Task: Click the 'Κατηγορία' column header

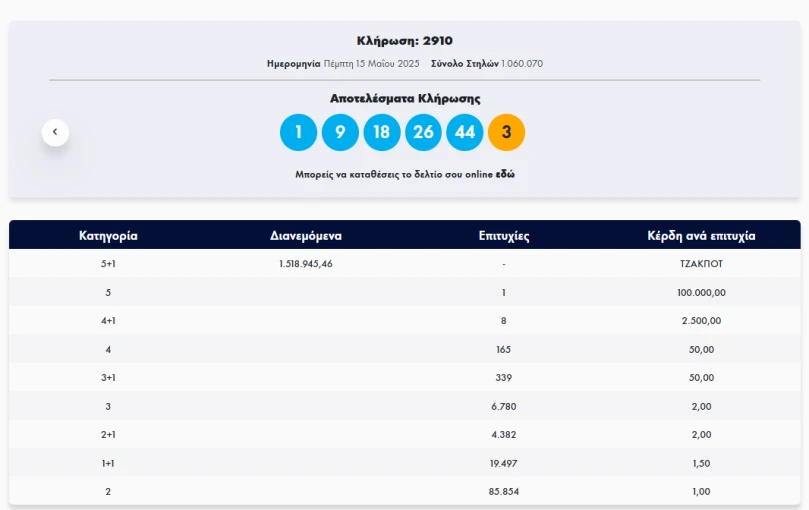Action: click(108, 236)
